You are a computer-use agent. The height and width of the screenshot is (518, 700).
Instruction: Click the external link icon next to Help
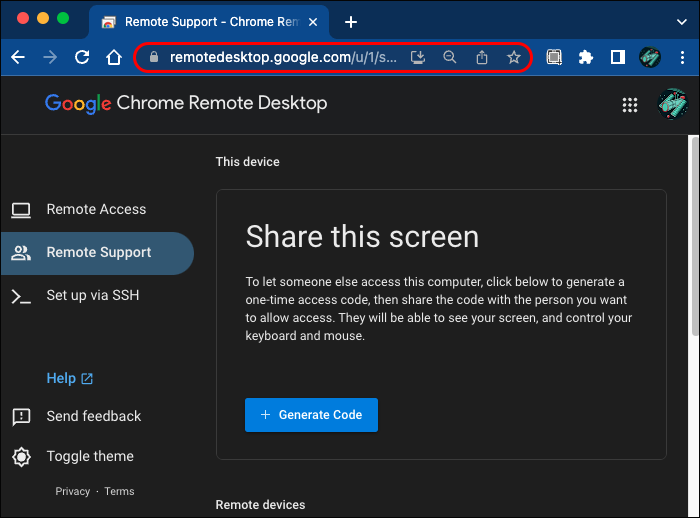coord(87,379)
